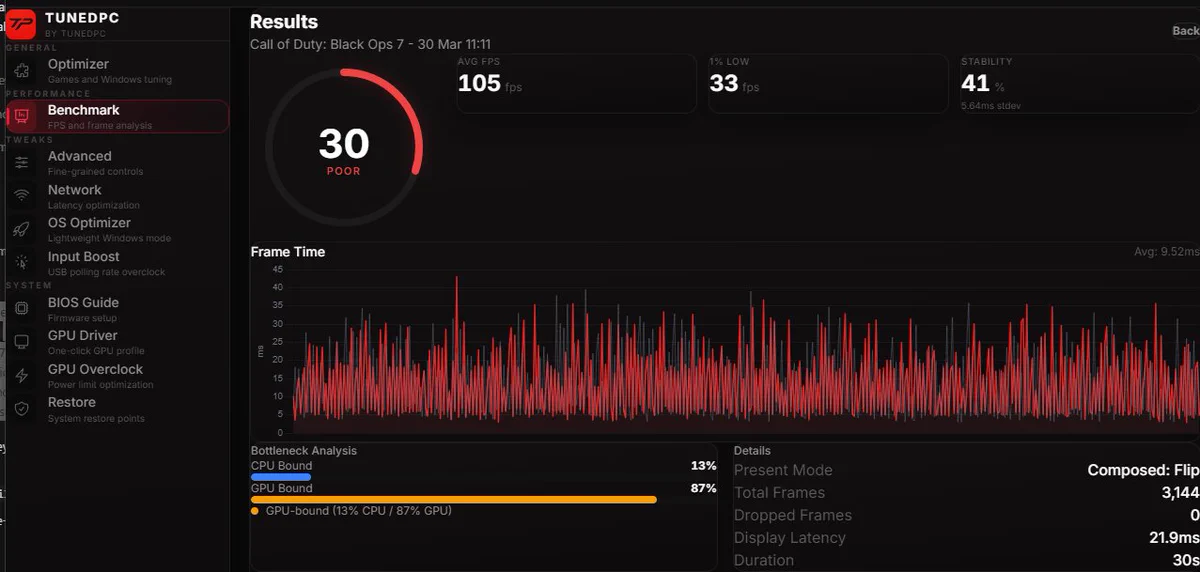Open GPU Driver one-click profile
Screen dimensions: 1200x572
(118, 342)
